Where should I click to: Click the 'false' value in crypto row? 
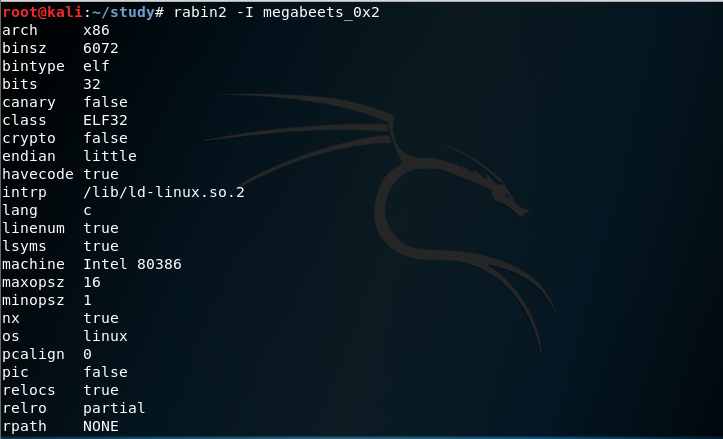[x=106, y=138]
